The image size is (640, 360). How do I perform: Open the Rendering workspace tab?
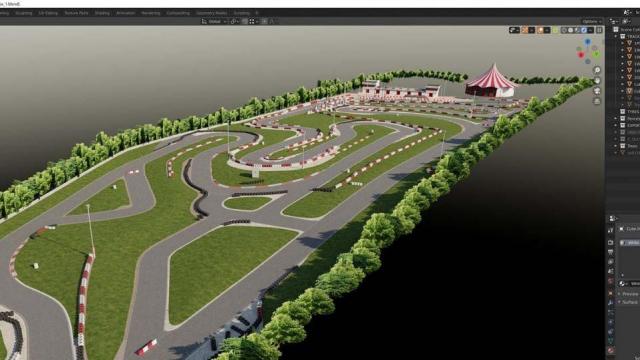151,13
